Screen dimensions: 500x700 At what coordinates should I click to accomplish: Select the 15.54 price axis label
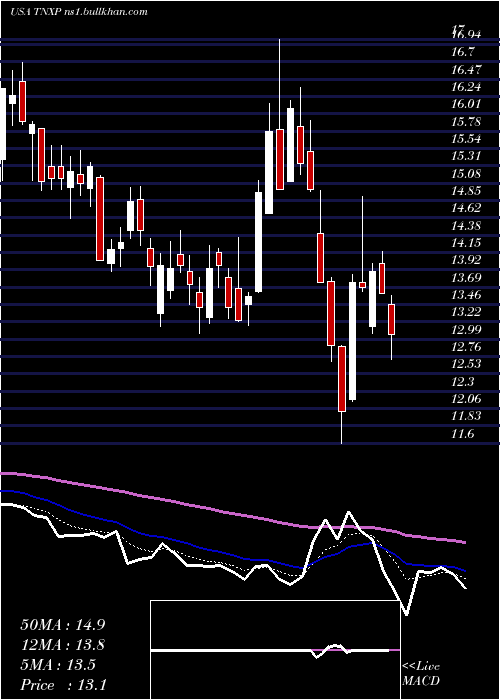point(467,138)
